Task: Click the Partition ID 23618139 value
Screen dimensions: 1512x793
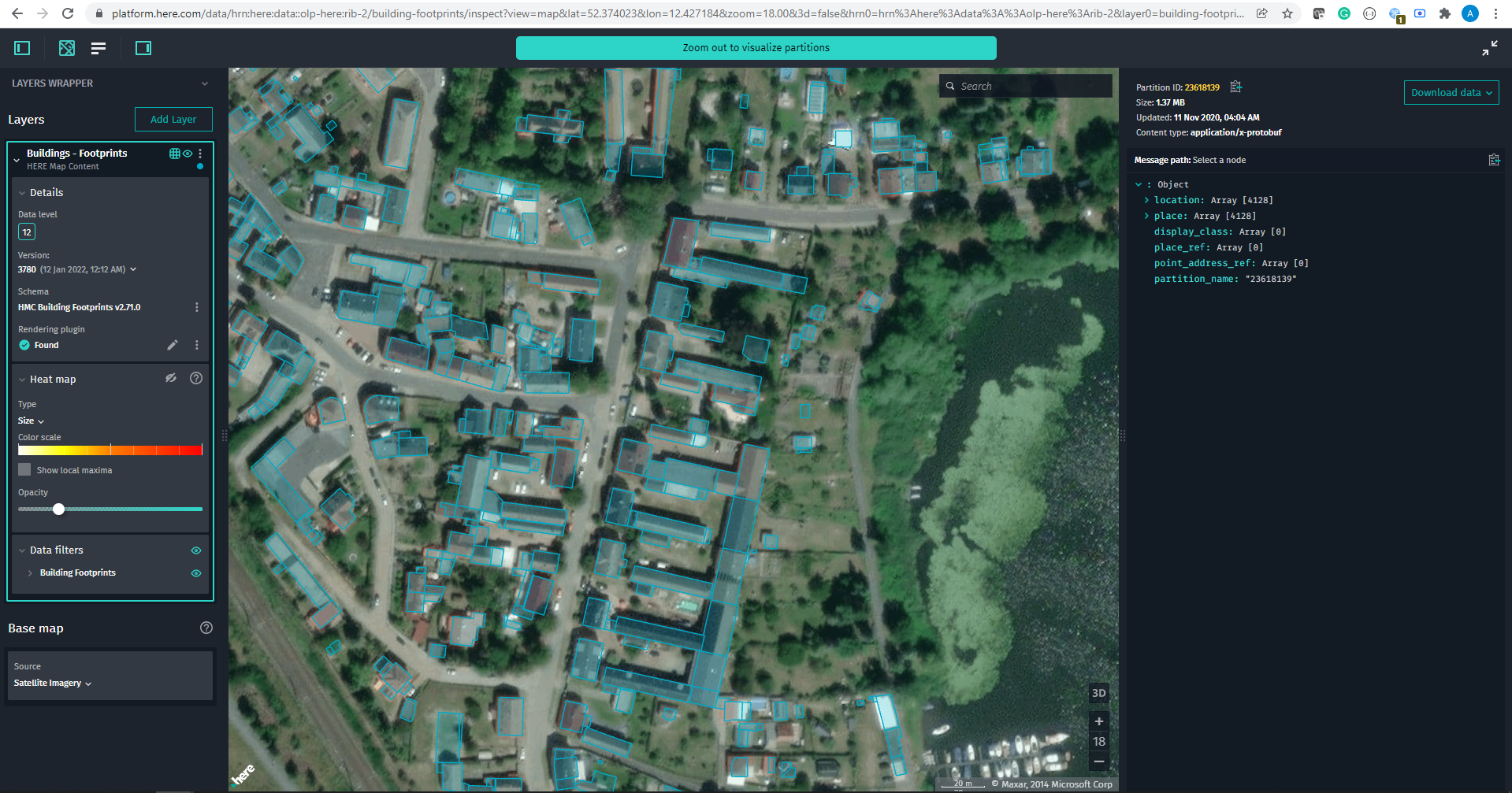Action: (1202, 87)
